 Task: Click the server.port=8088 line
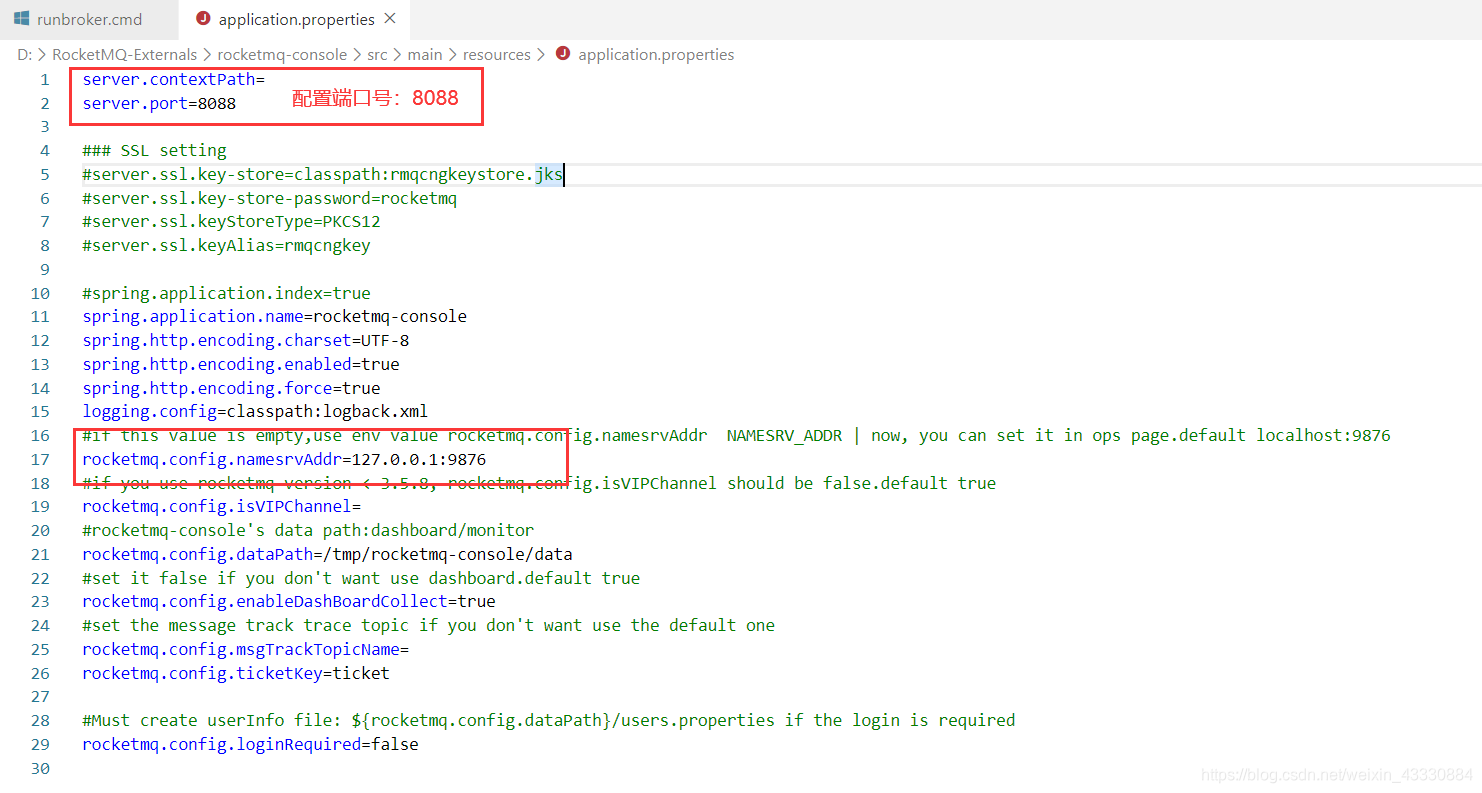[x=159, y=103]
